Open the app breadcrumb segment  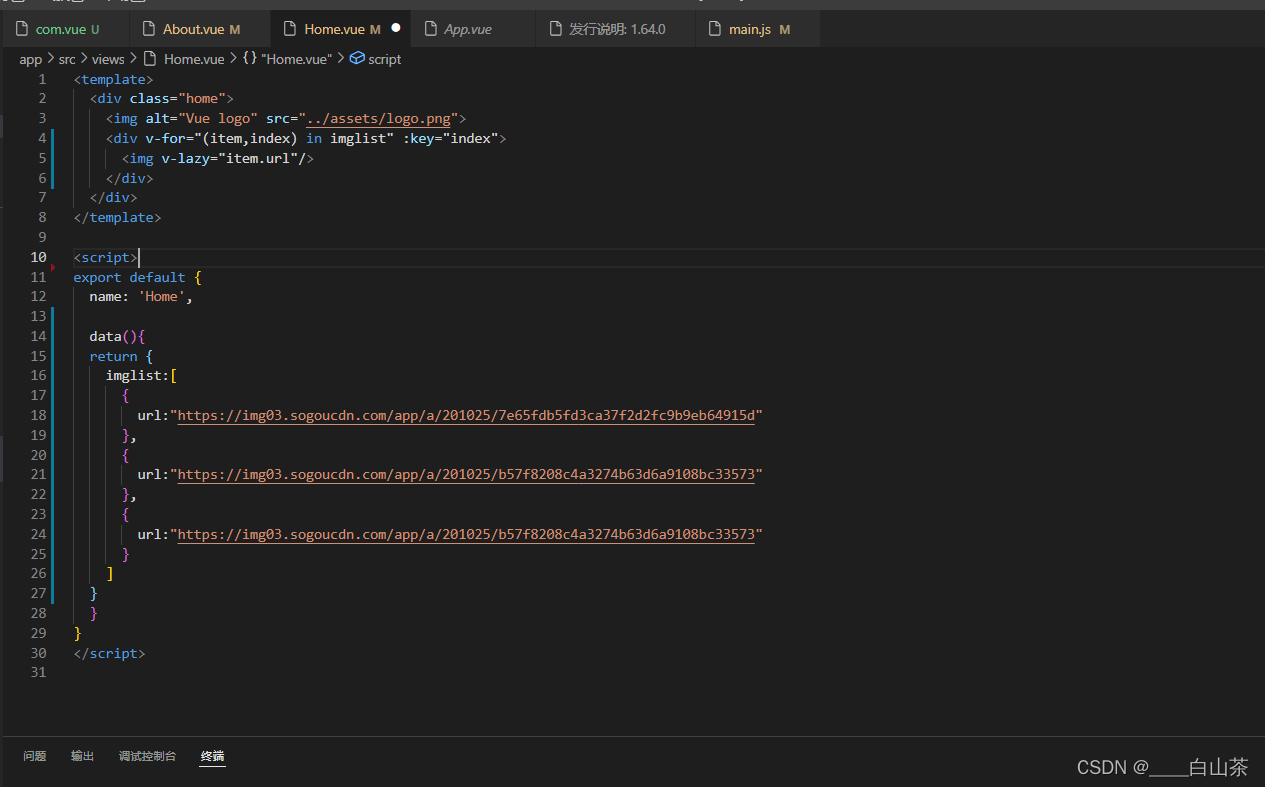click(31, 59)
